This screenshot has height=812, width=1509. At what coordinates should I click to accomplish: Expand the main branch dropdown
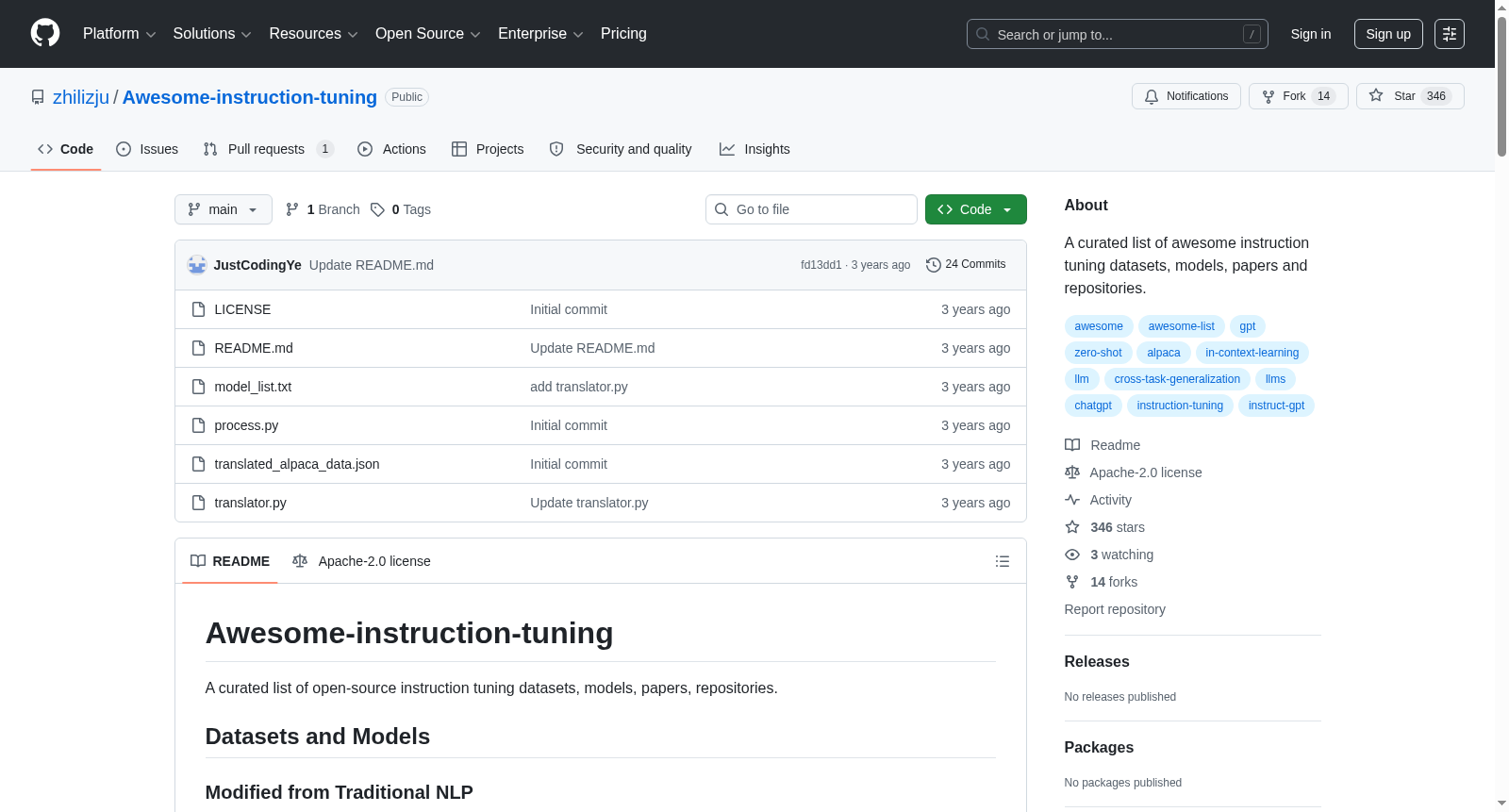(224, 209)
